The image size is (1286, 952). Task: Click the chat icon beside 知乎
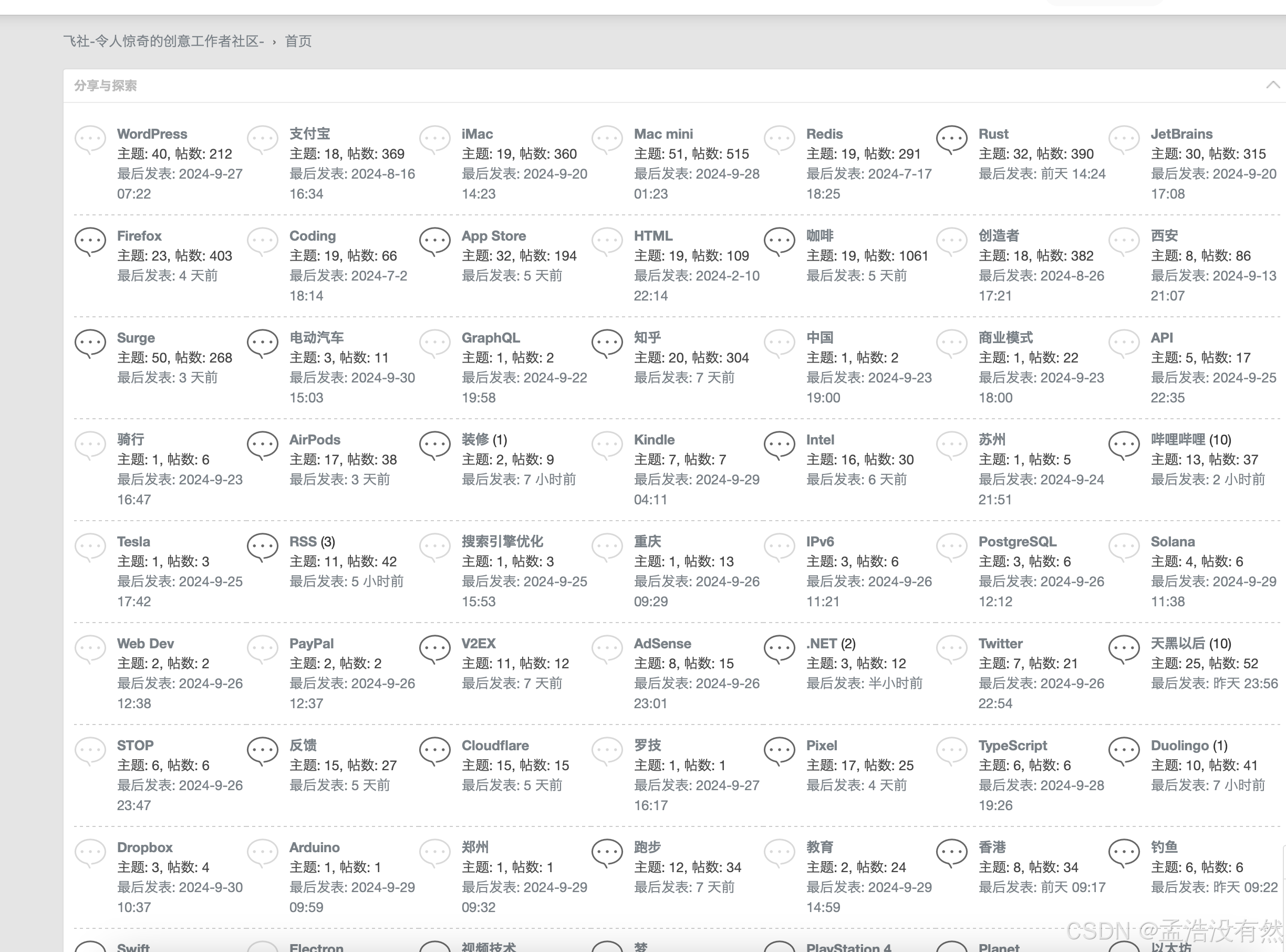(x=607, y=344)
